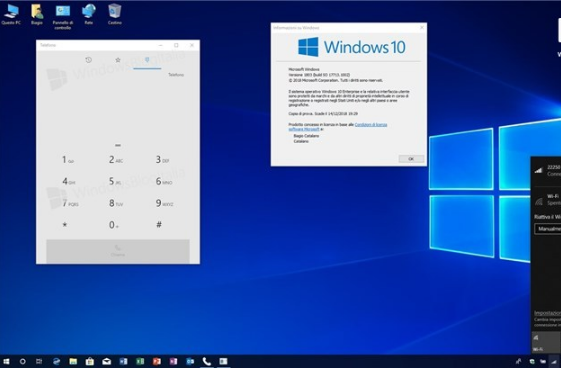
Task: Click the Cortana circle on taskbar
Action: (x=22, y=362)
